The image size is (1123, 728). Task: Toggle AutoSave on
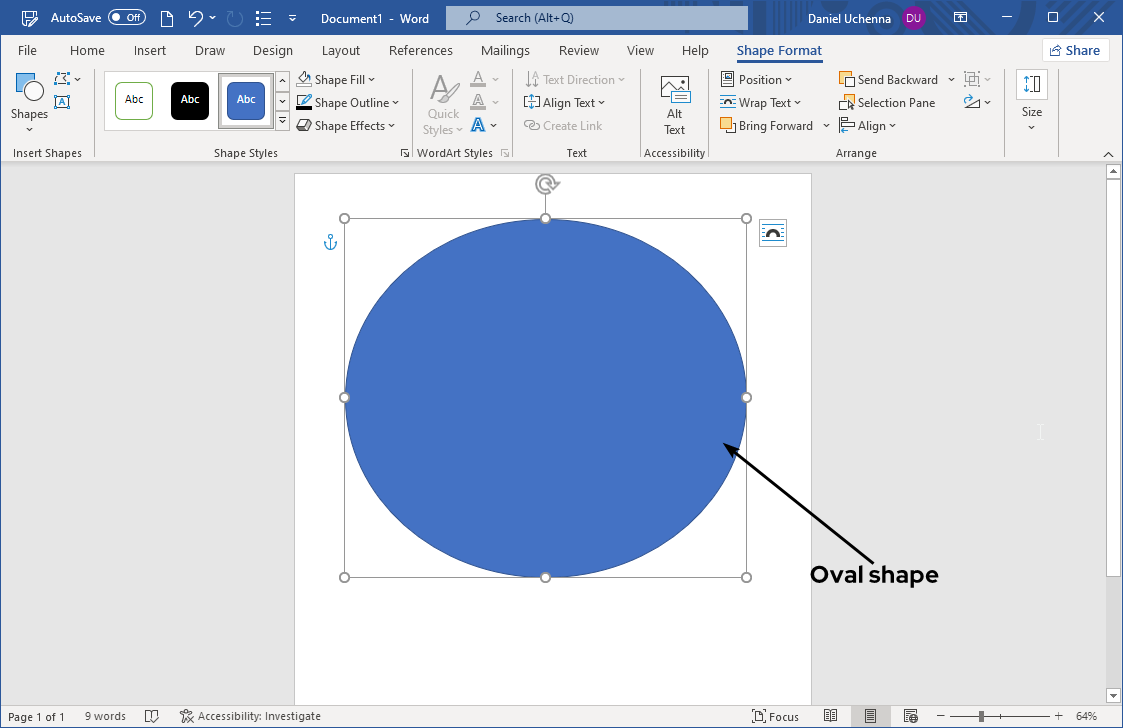(126, 17)
